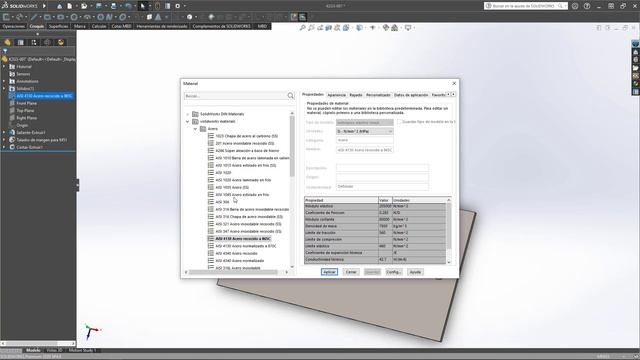Open the Rayado tab in Material dialog
The image size is (640, 360).
click(x=356, y=95)
